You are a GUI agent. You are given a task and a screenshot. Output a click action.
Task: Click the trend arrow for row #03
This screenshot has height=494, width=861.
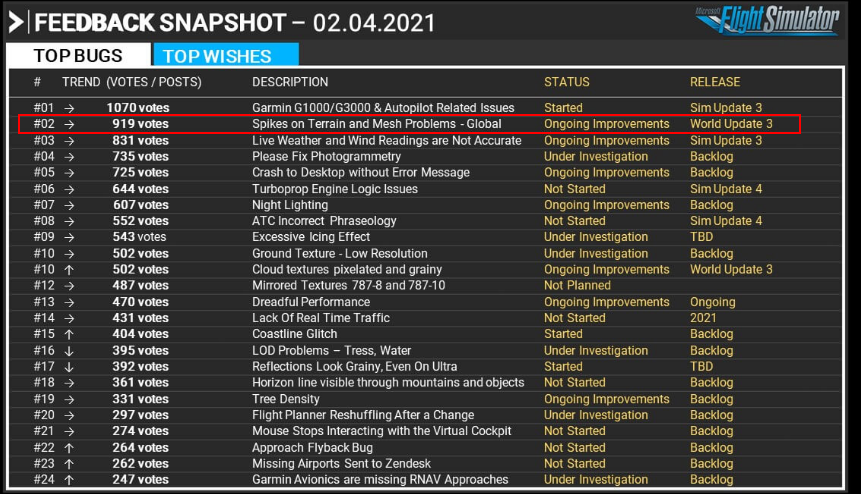coord(69,141)
